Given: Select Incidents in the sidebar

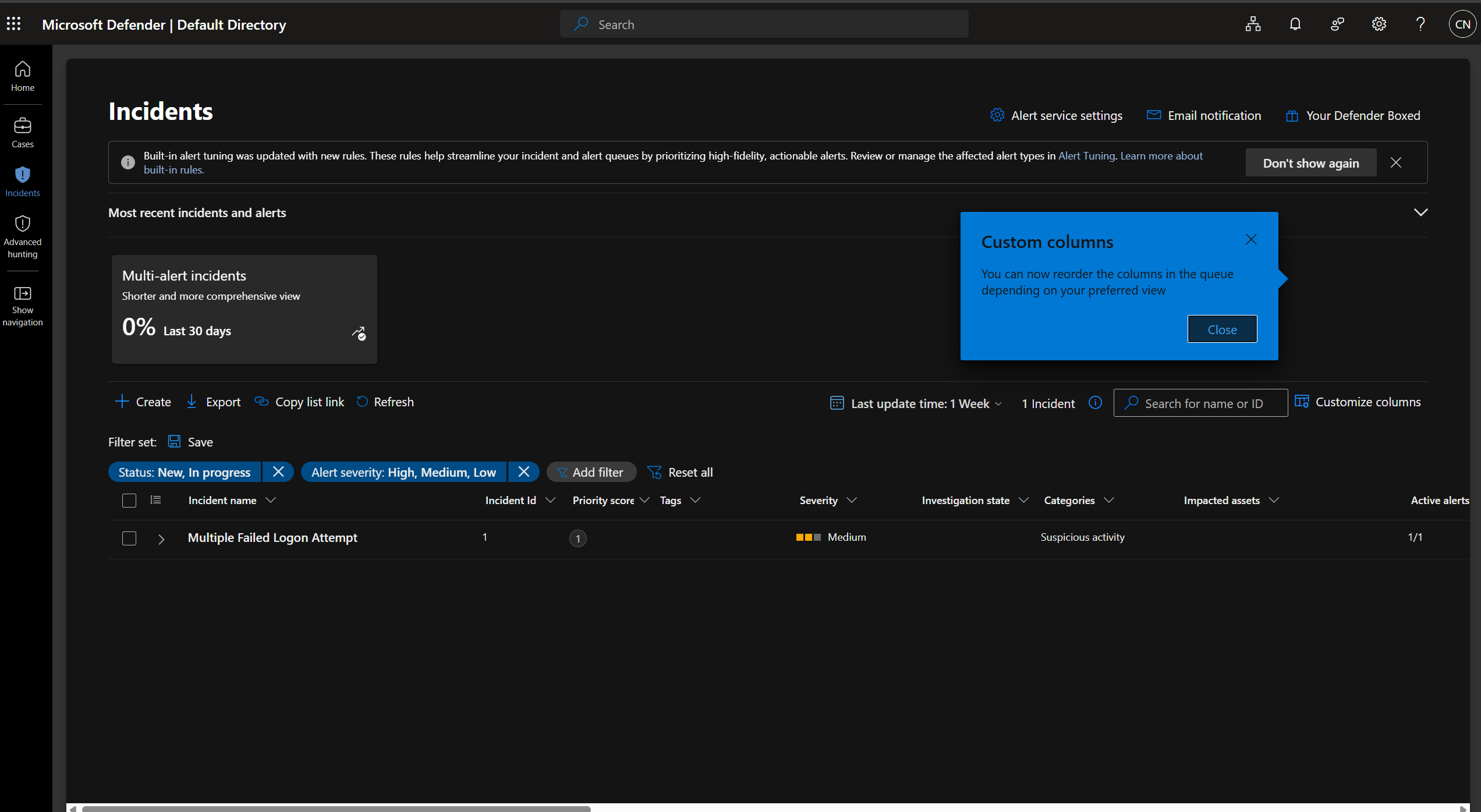Looking at the screenshot, I should [x=23, y=182].
